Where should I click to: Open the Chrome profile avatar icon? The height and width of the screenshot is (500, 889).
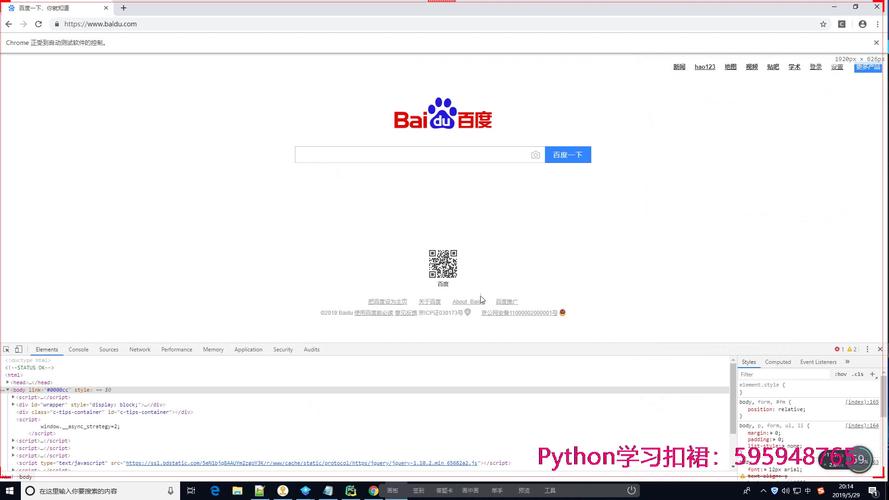pyautogui.click(x=862, y=24)
